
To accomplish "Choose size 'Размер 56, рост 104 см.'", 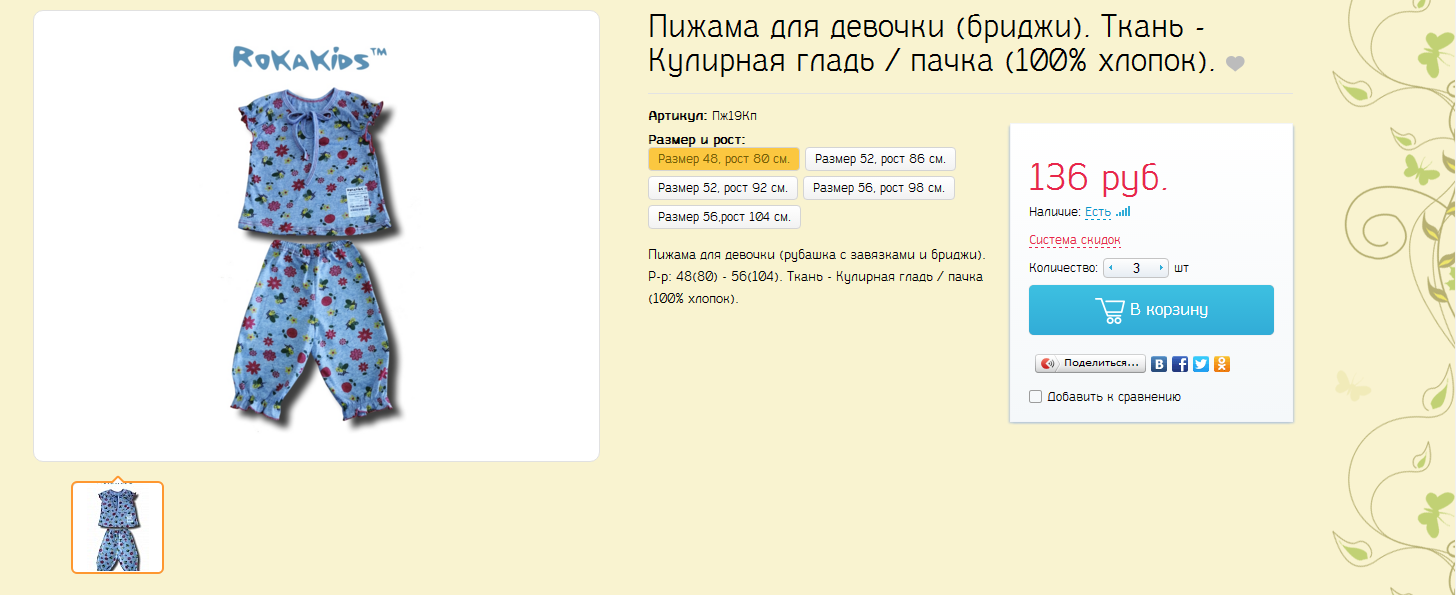I will [x=724, y=217].
